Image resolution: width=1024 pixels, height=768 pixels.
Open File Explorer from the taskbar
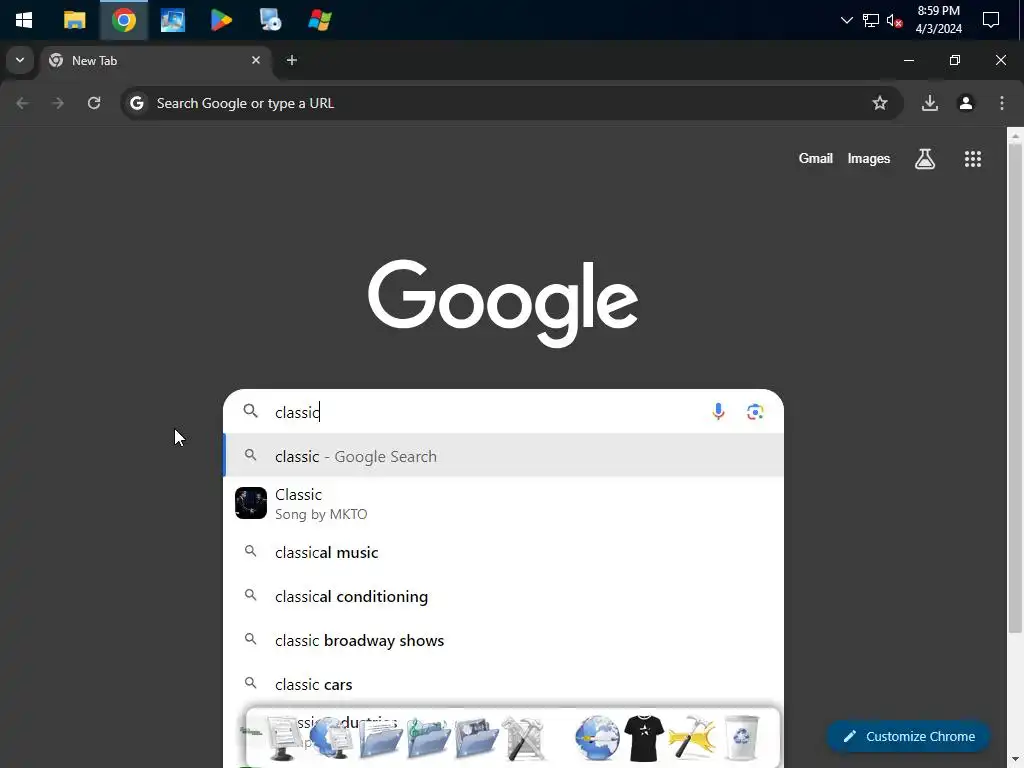coord(74,20)
